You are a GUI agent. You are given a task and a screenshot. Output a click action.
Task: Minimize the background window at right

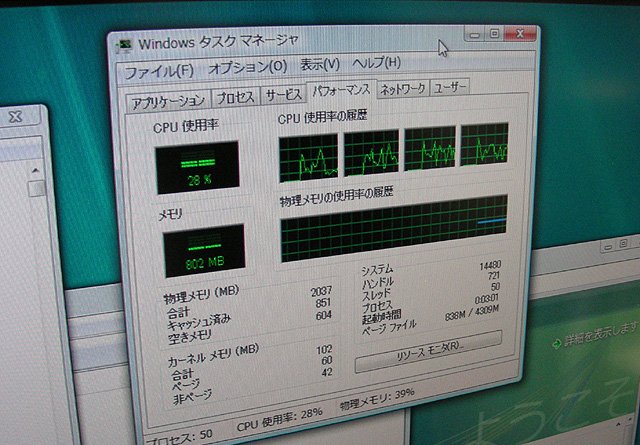(608, 247)
